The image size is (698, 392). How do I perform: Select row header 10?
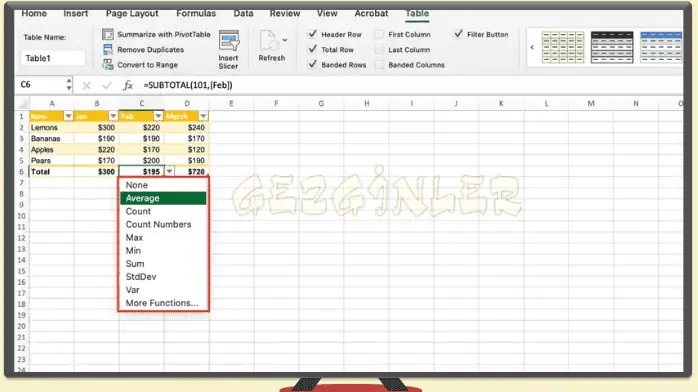click(x=21, y=216)
